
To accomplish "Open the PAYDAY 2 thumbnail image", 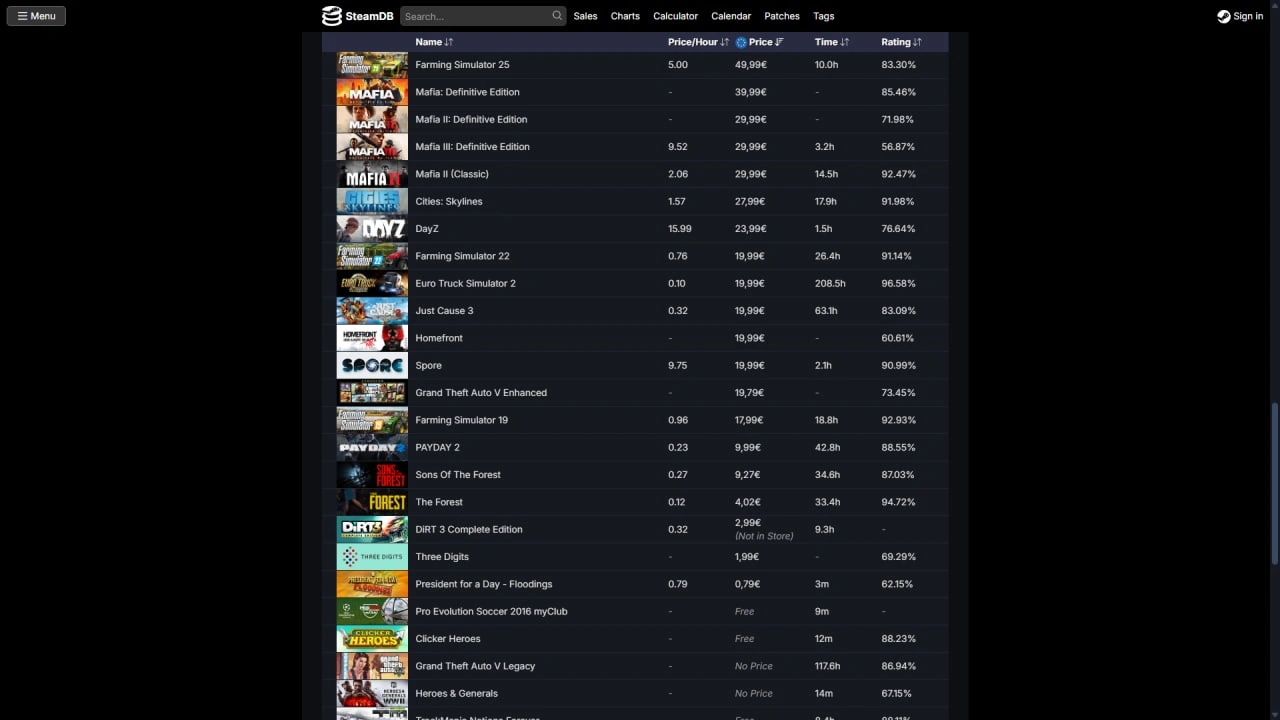I will (x=372, y=447).
